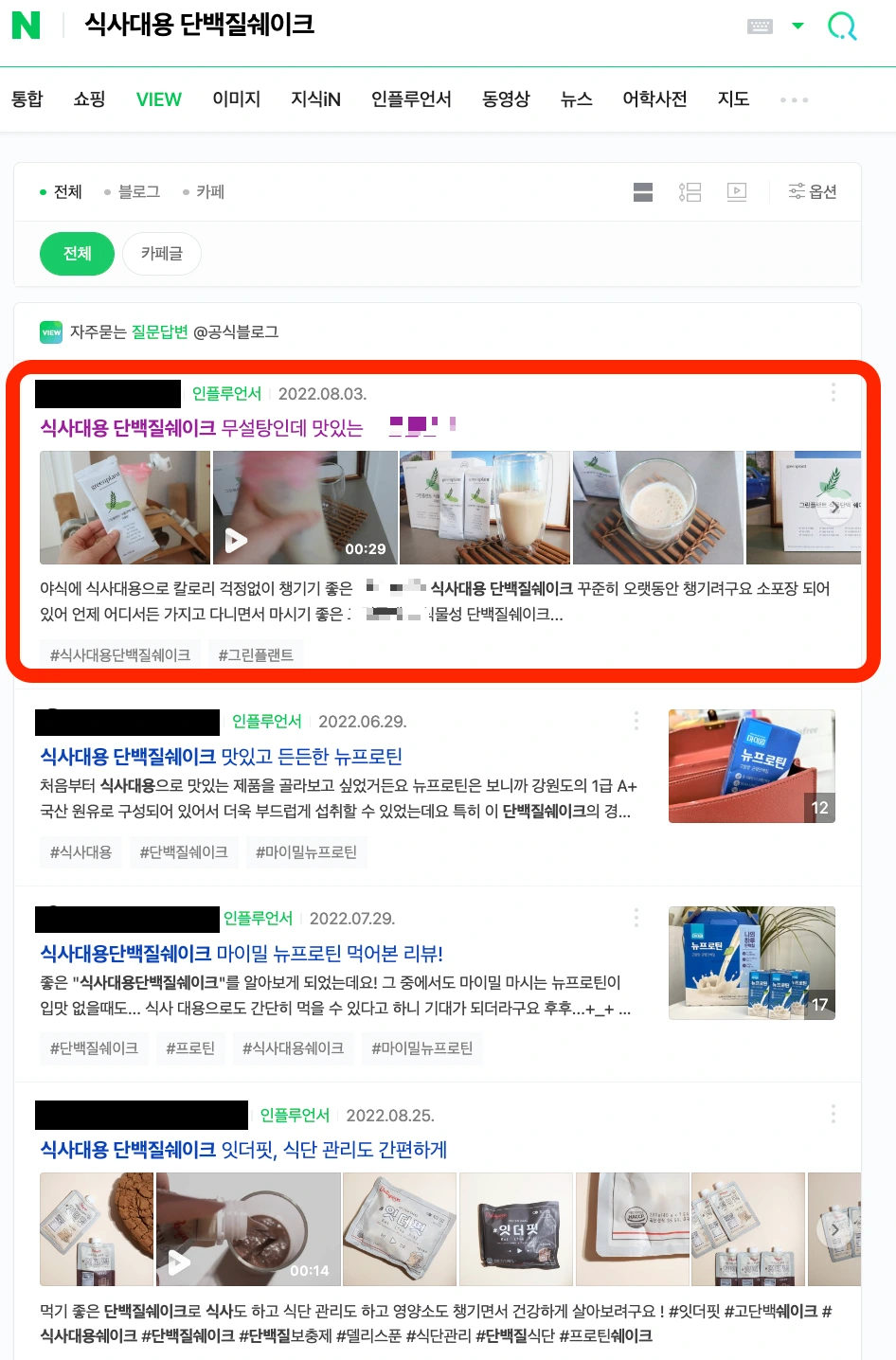Show next images in 잇더핏 carousel
The image size is (896, 1360).
[x=833, y=1229]
